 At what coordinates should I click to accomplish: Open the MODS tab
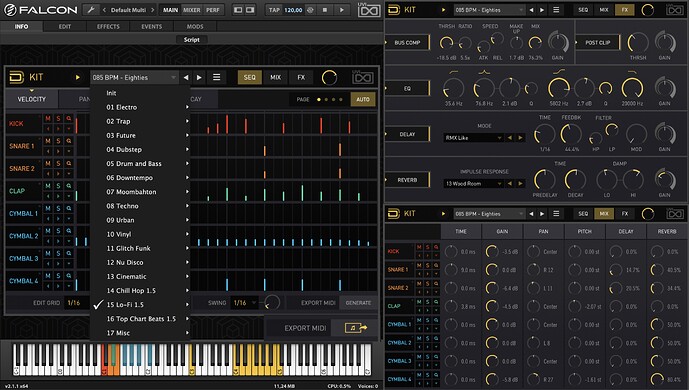point(195,26)
